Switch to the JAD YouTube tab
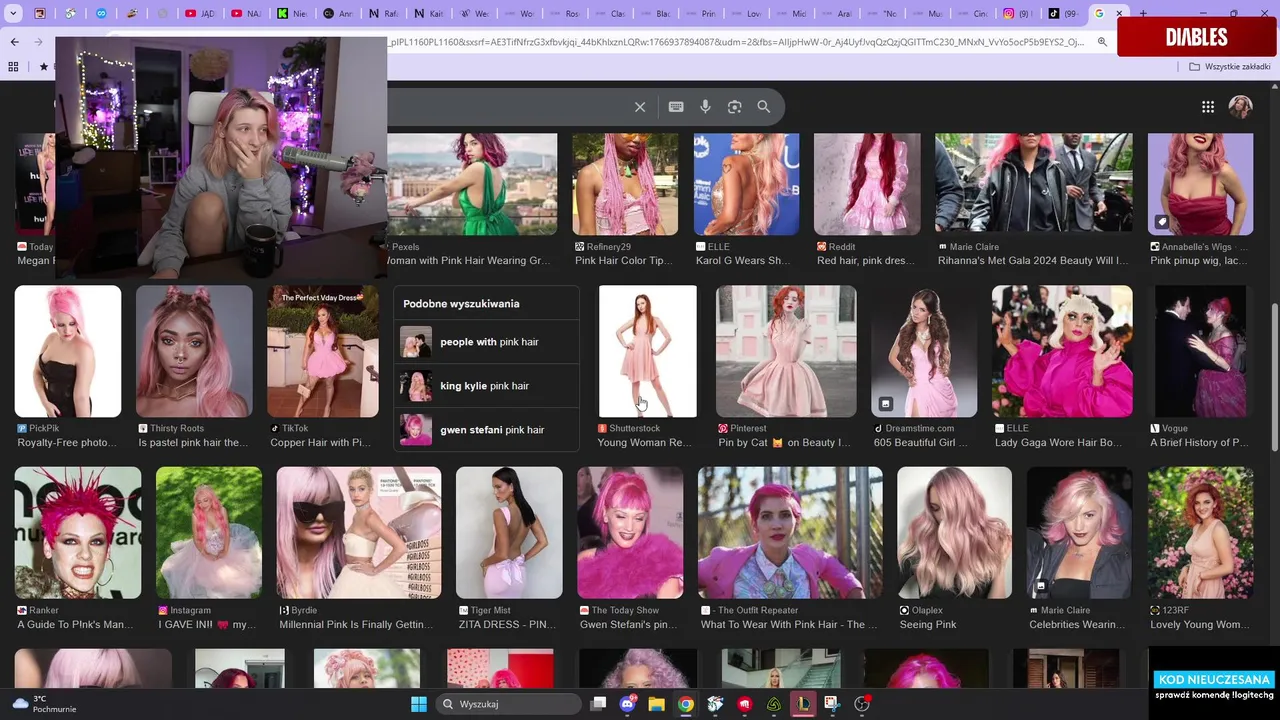The height and width of the screenshot is (720, 1280). click(x=200, y=14)
